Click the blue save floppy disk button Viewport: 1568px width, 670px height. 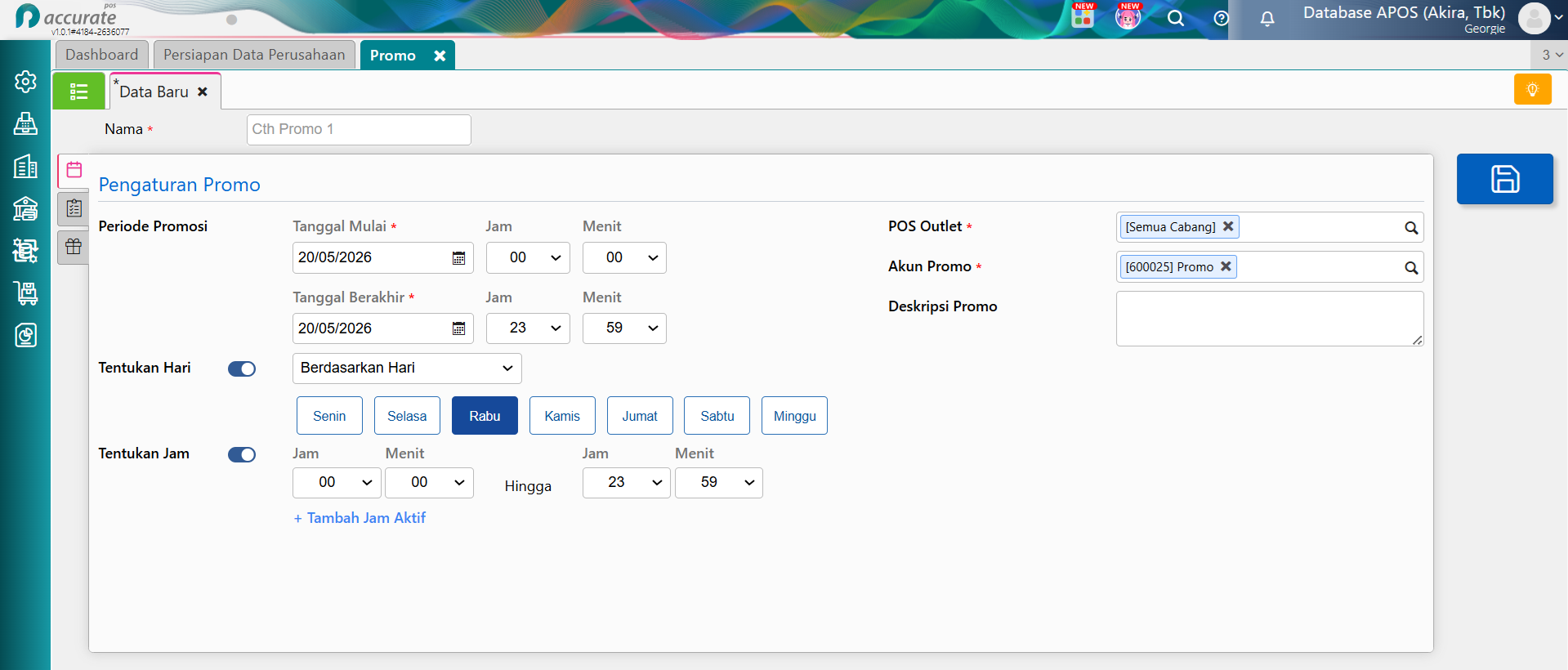click(1504, 179)
